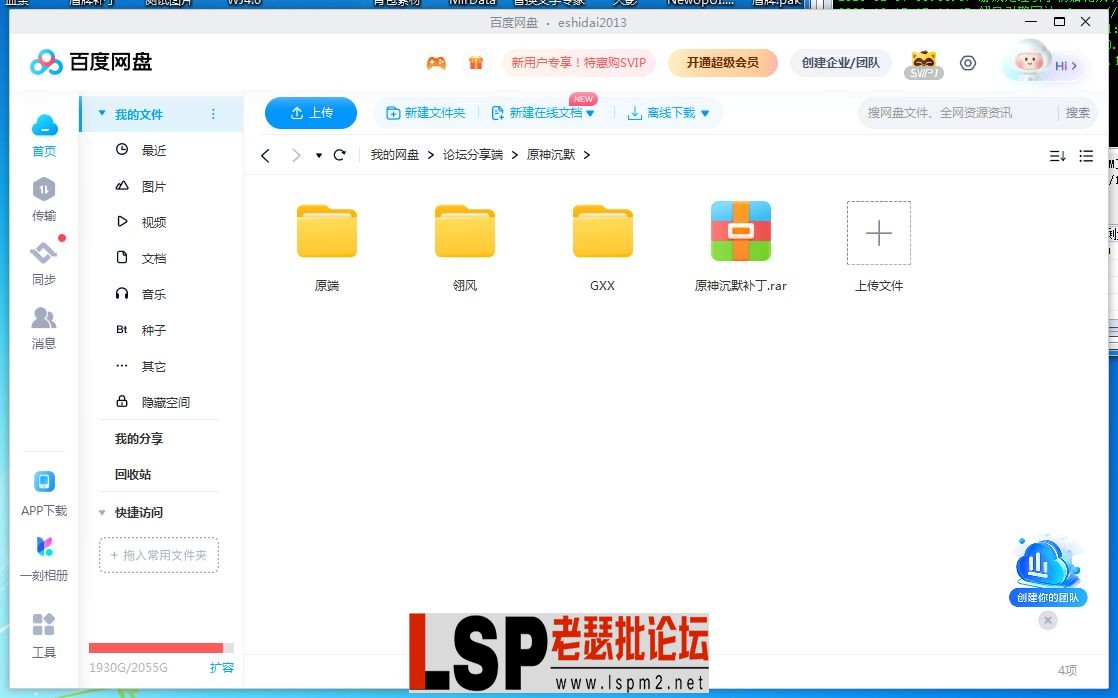Screen dimensions: 1118x698
Task: Open 我的分享 in sidebar
Action: coord(139,438)
